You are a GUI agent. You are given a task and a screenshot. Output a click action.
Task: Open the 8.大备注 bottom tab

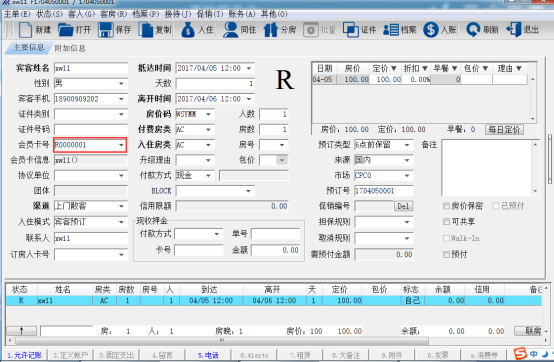point(346,355)
